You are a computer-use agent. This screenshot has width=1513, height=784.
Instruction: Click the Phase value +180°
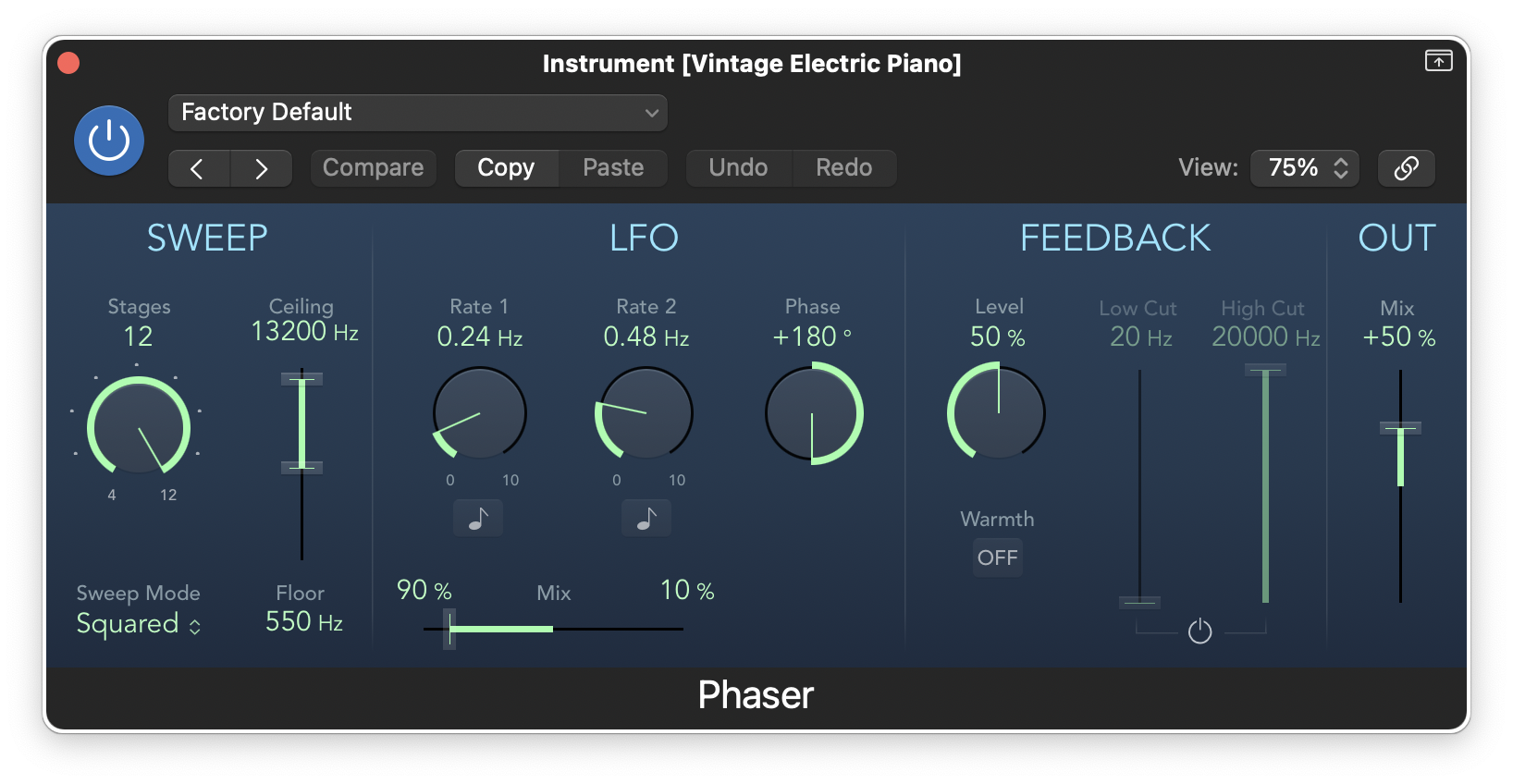[812, 337]
